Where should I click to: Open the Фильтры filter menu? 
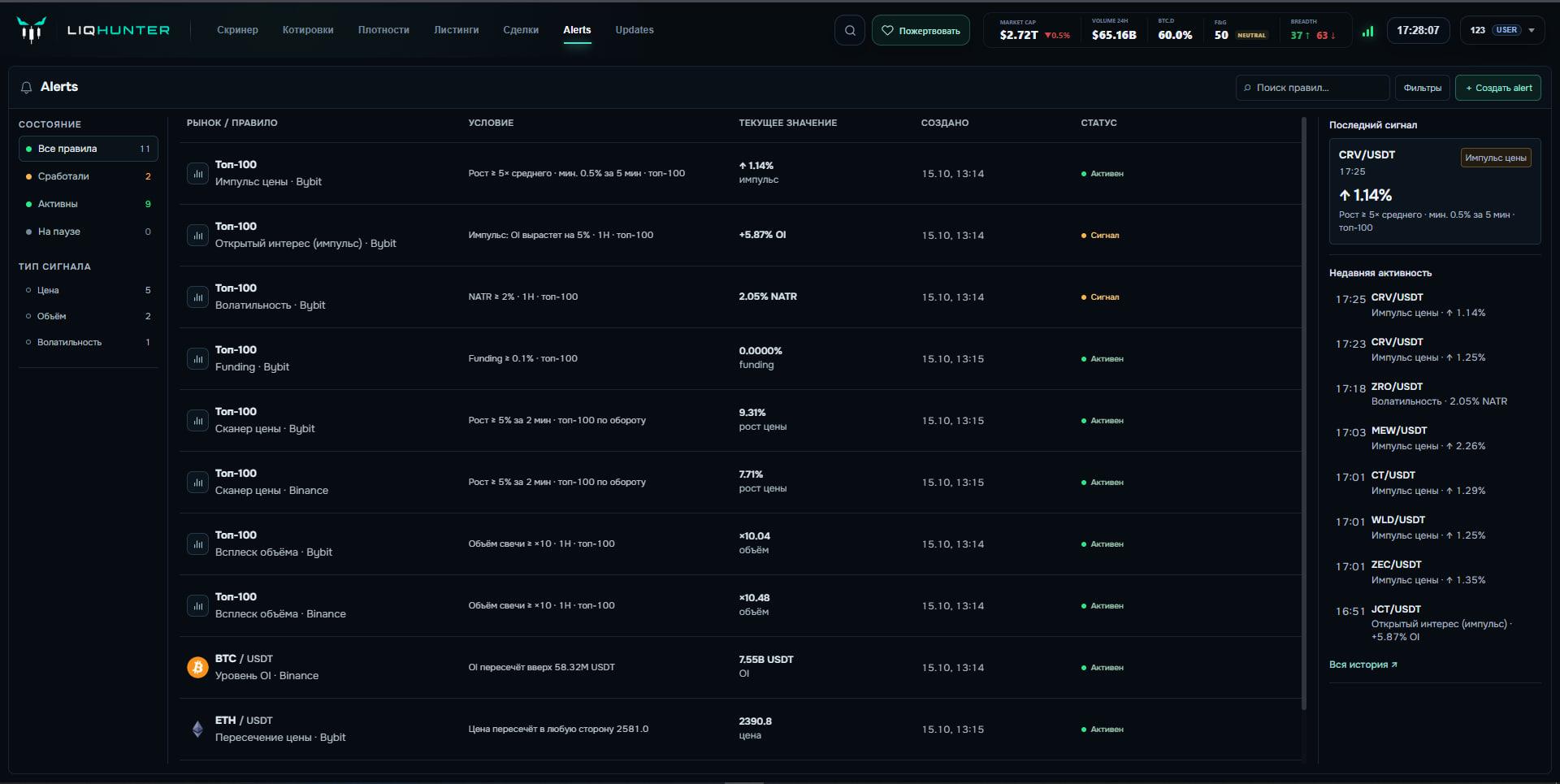(1423, 88)
